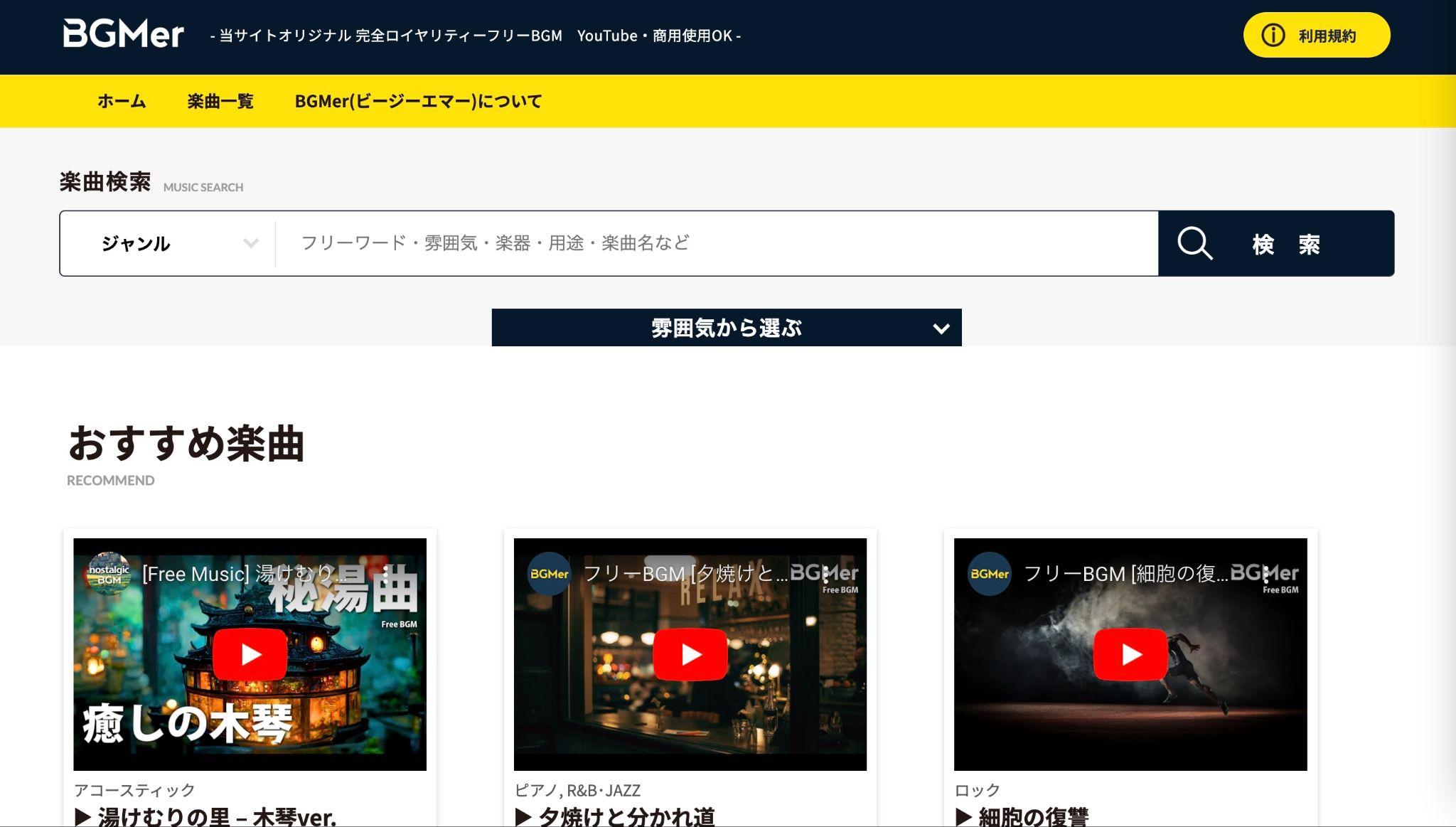Viewport: 1456px width, 827px height.
Task: Play the 湯けむり 秘湯曲 YouTube video
Action: tap(250, 654)
